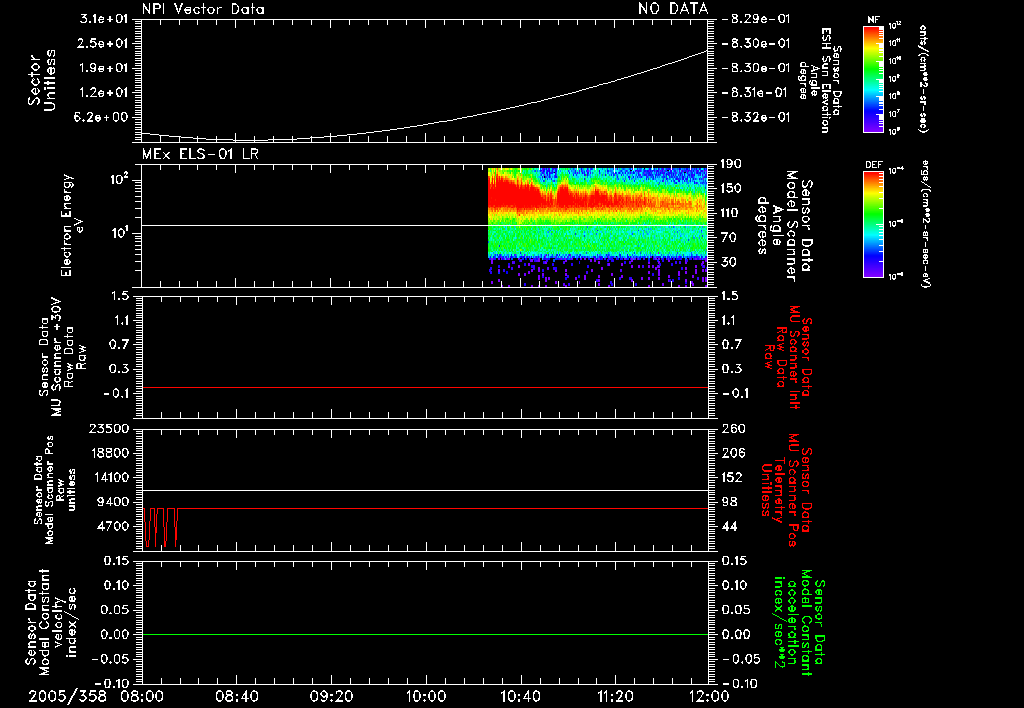The width and height of the screenshot is (1024, 708).
Task: Click the 'cnts/(cm**2-sr-sec)' units label
Action: click(923, 79)
